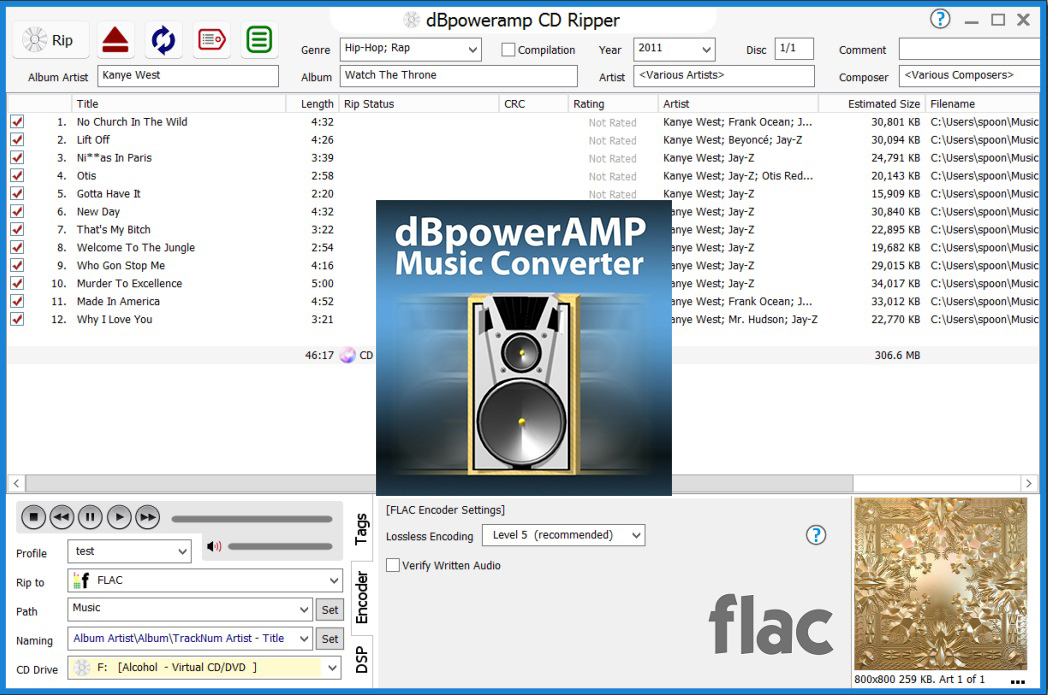
Task: Click the Album name field
Action: 458,76
